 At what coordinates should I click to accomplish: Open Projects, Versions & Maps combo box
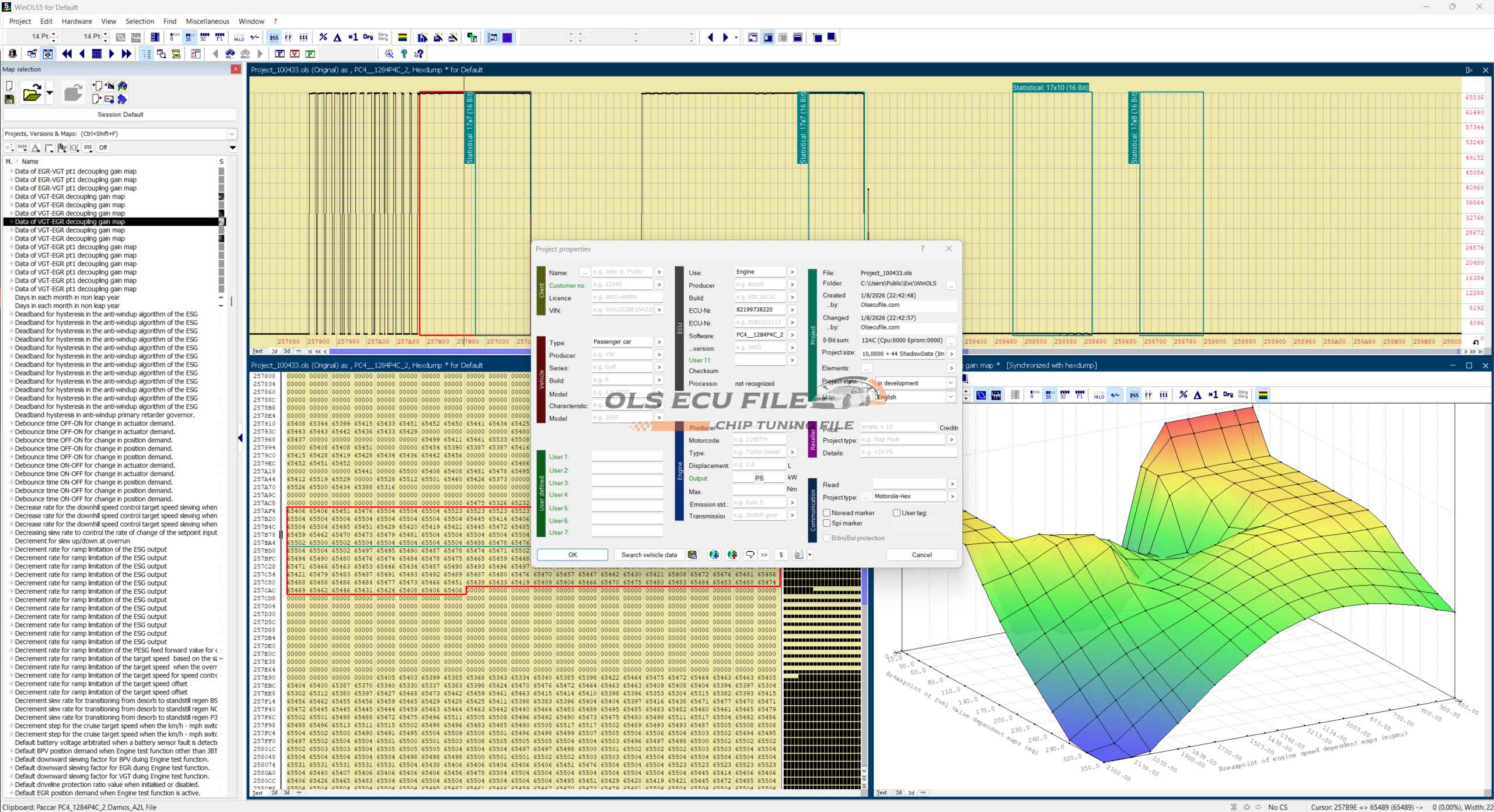coord(232,134)
